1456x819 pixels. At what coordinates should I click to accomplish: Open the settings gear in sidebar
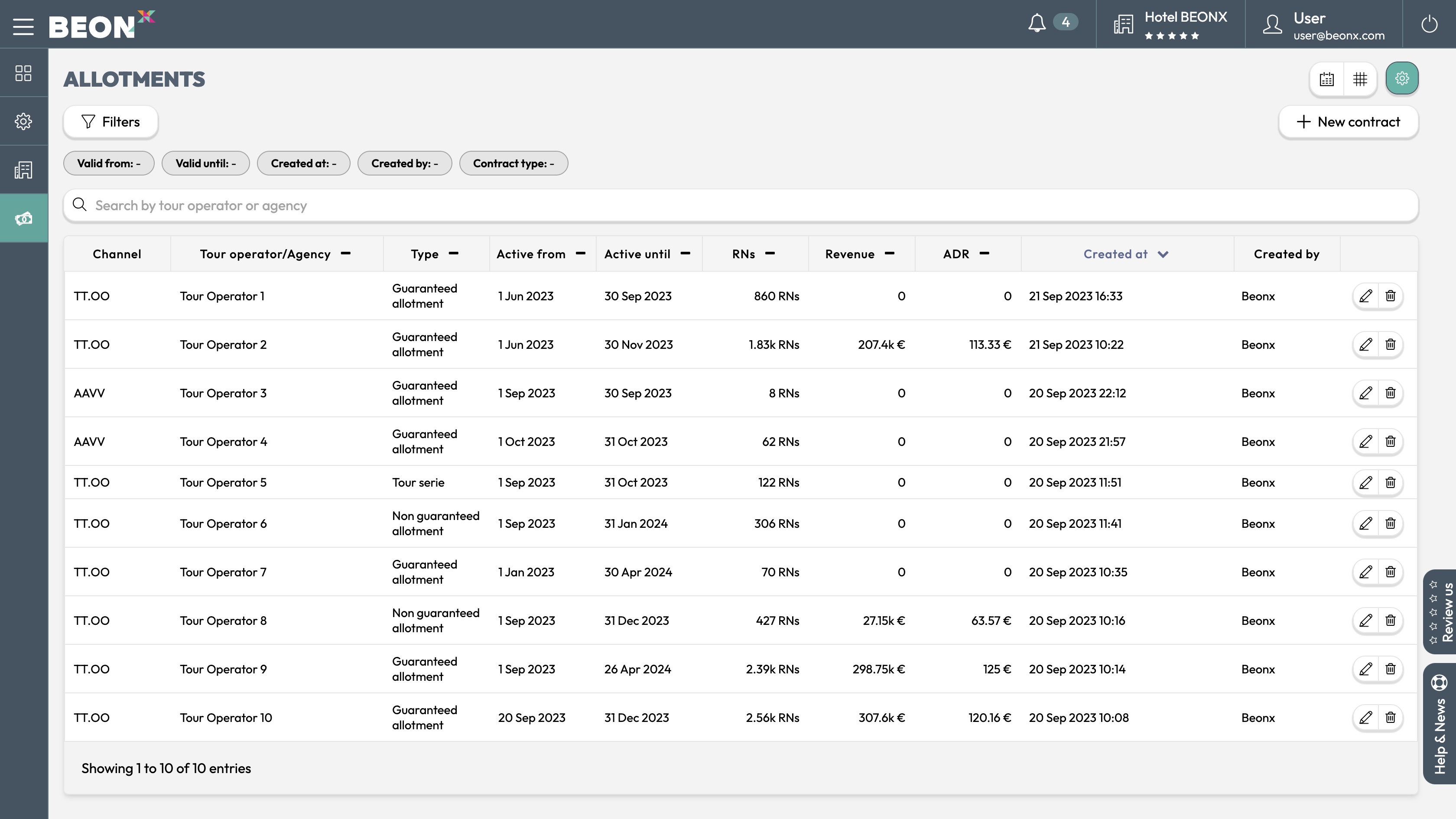23,121
